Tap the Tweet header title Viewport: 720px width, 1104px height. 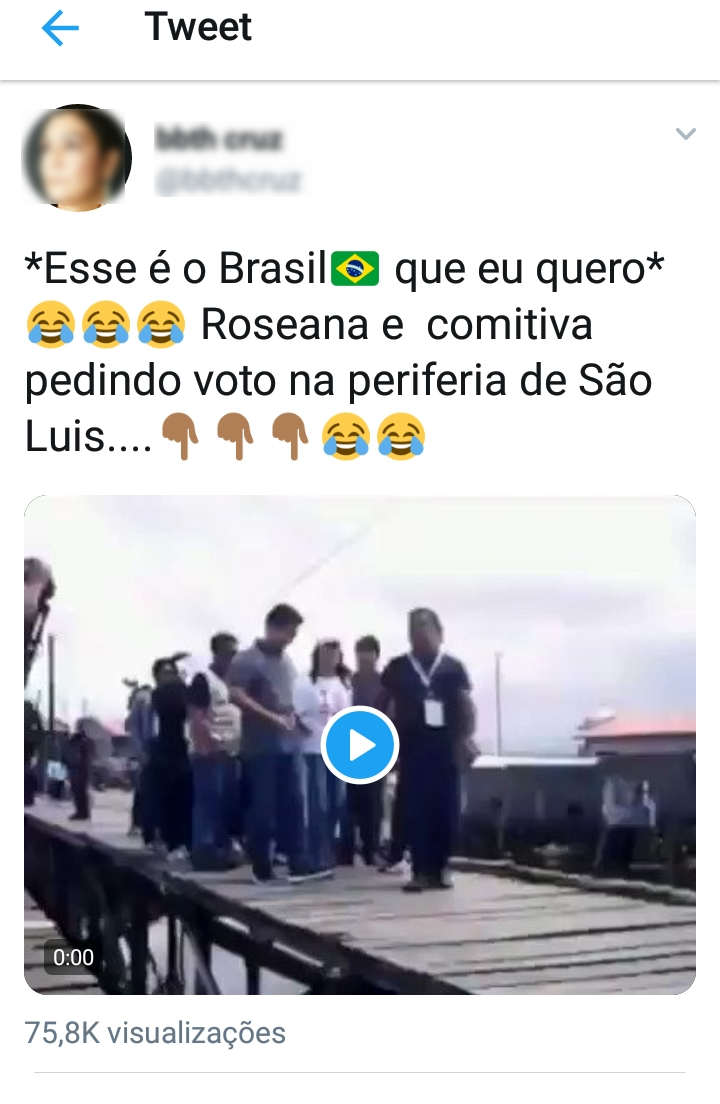pos(198,27)
